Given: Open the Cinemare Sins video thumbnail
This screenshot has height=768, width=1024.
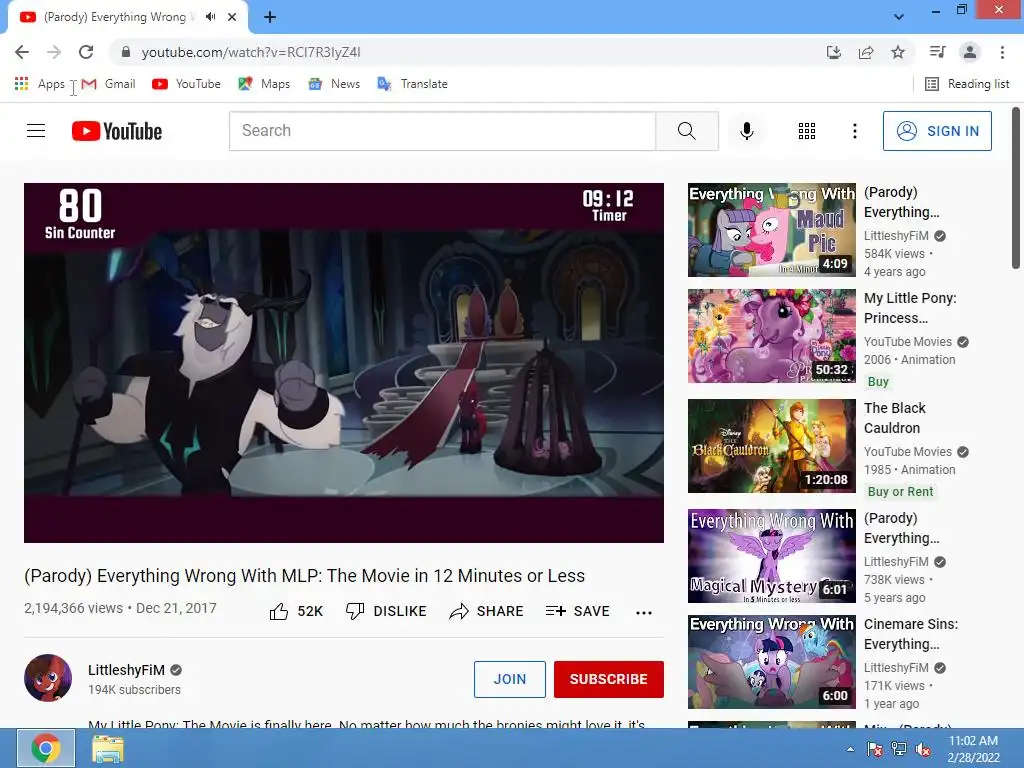Looking at the screenshot, I should pyautogui.click(x=771, y=662).
